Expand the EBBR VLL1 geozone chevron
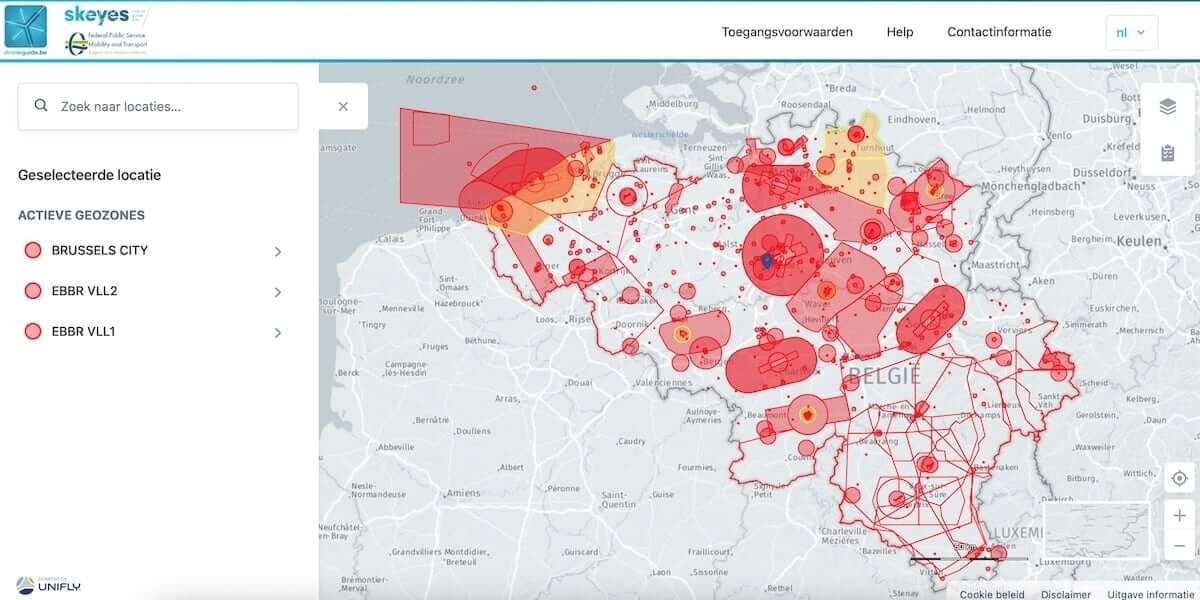This screenshot has width=1200, height=600. 277,332
